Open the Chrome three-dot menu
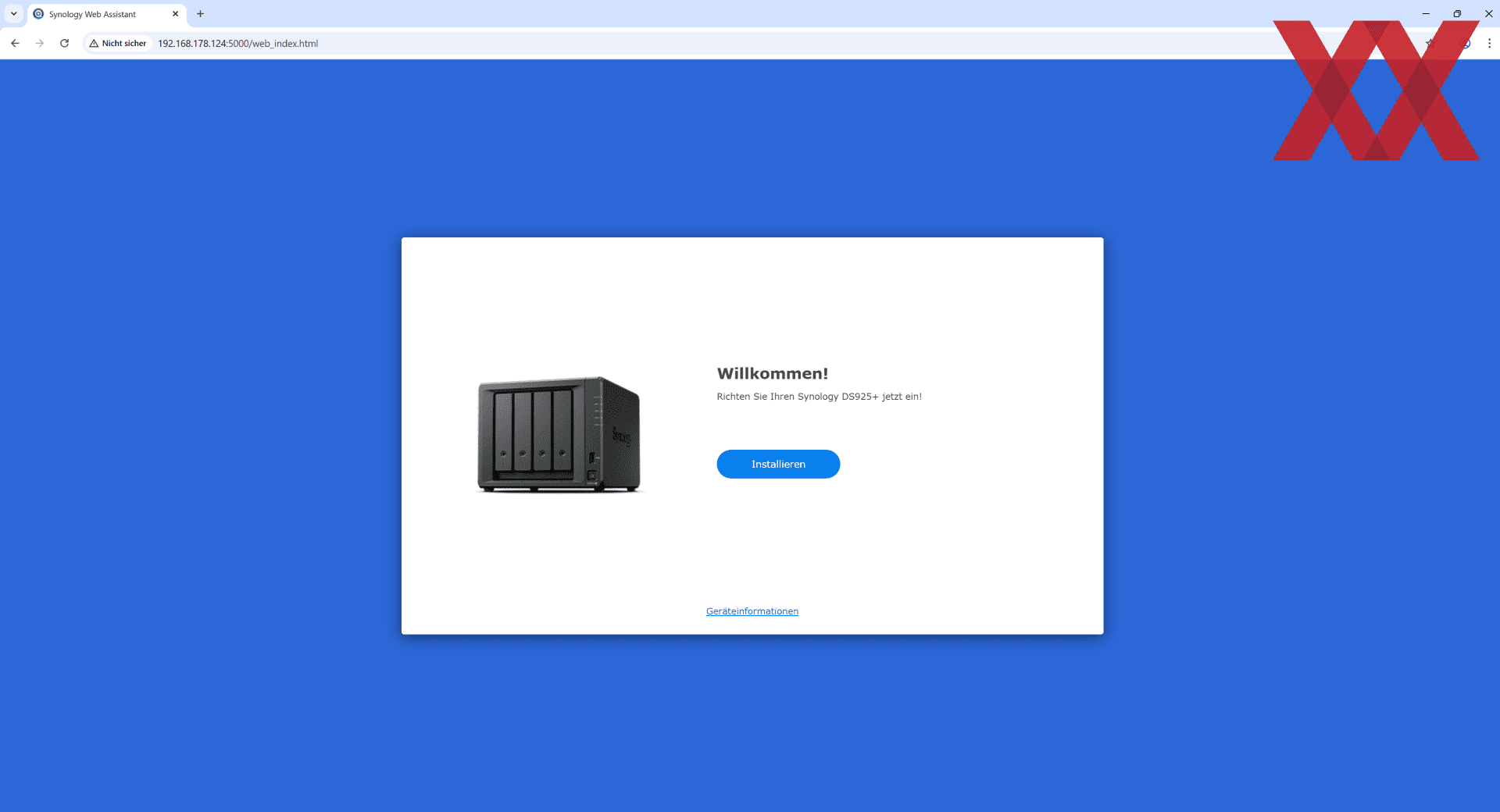1500x812 pixels. pos(1489,44)
